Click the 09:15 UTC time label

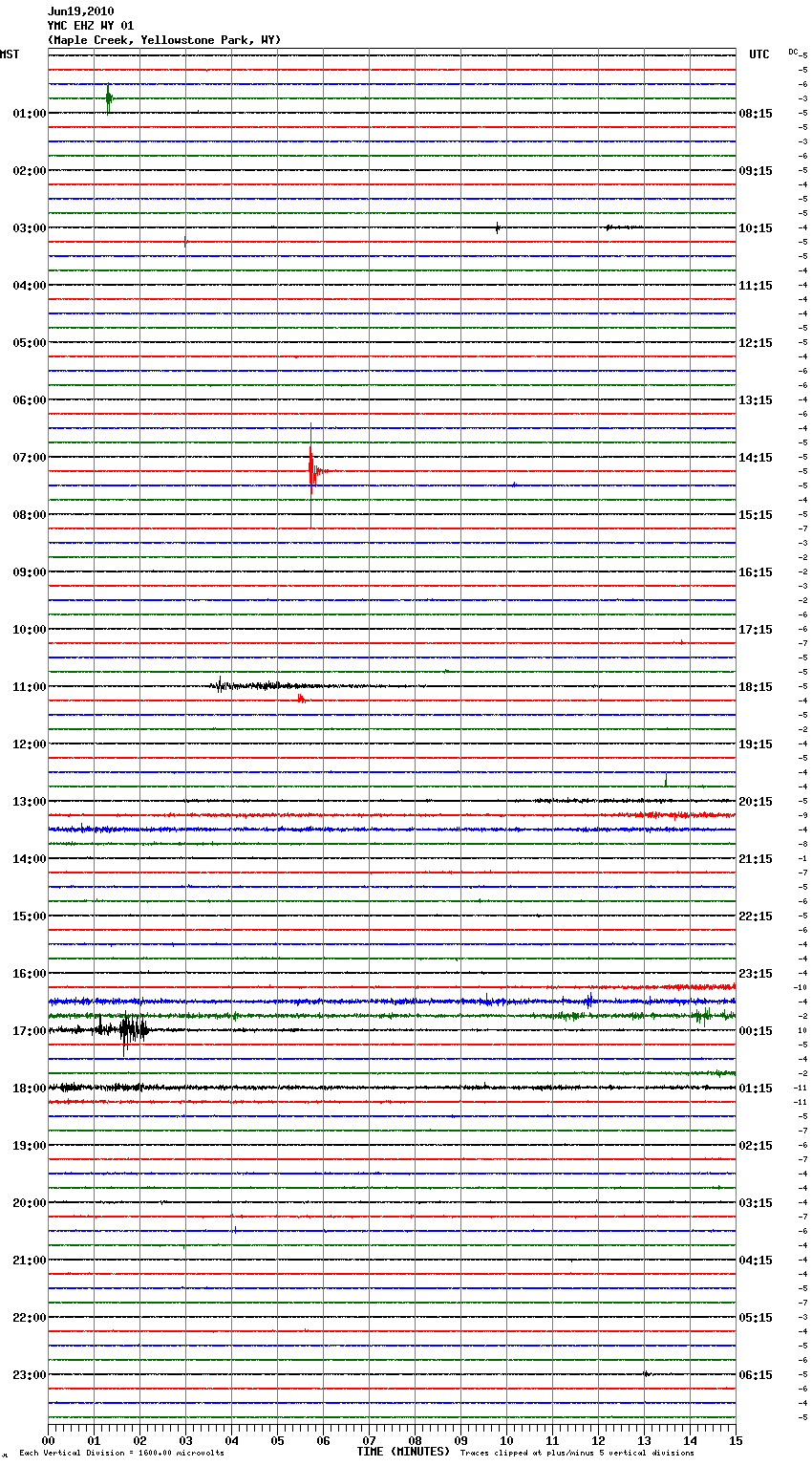[756, 171]
